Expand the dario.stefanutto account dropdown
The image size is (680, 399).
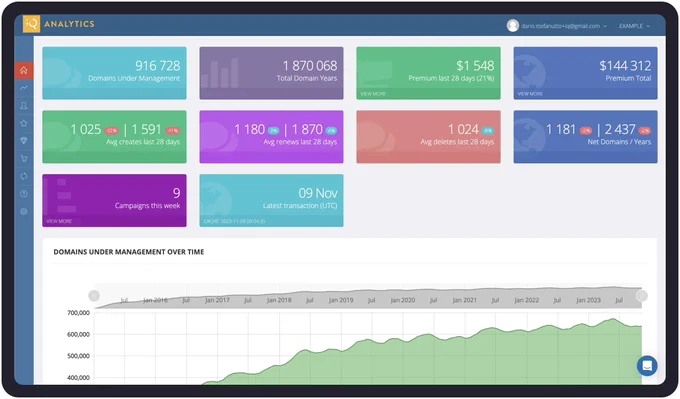pos(564,26)
